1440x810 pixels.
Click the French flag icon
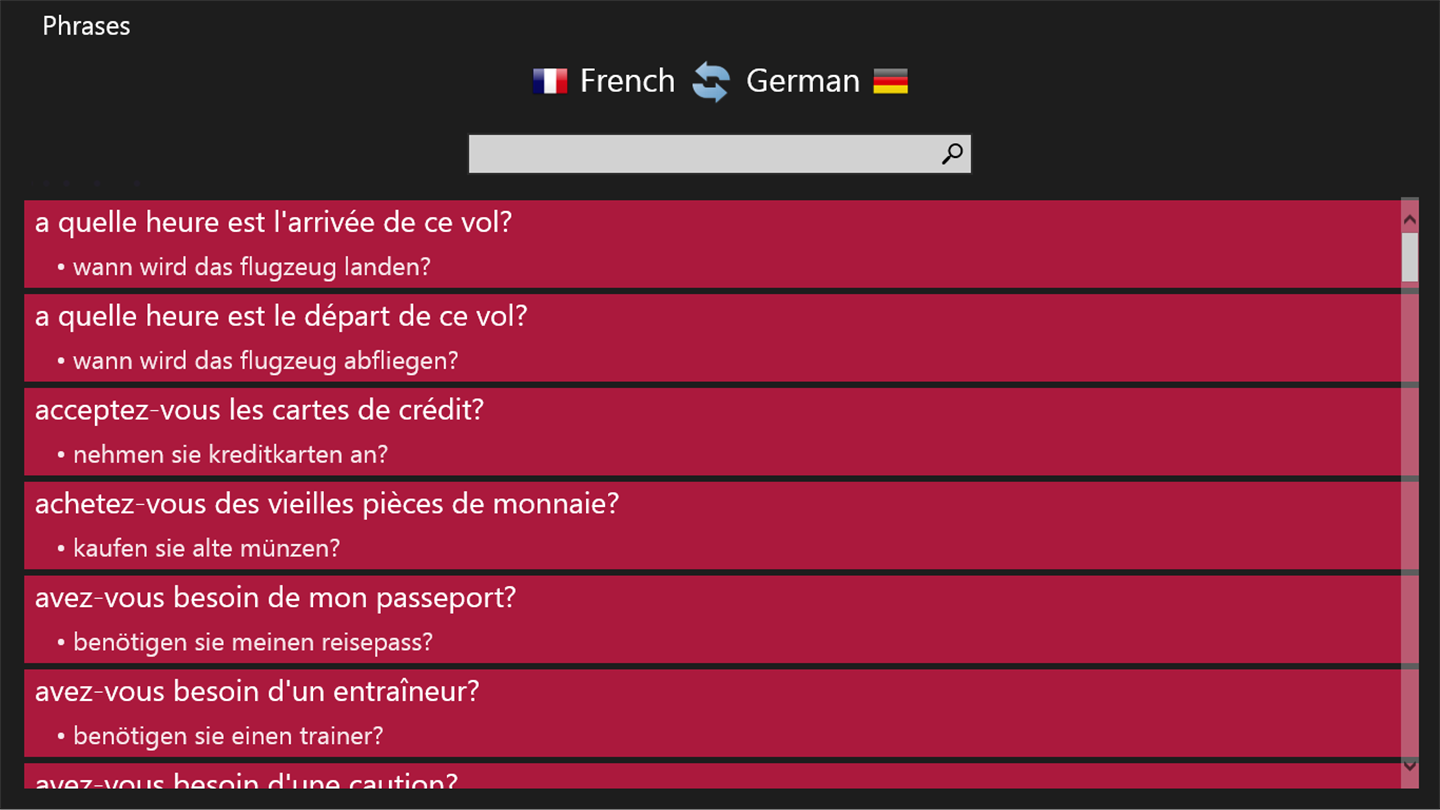point(550,81)
